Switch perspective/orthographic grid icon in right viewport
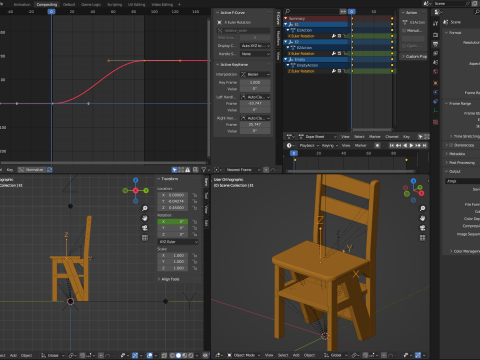The image size is (480, 360). click(422, 238)
